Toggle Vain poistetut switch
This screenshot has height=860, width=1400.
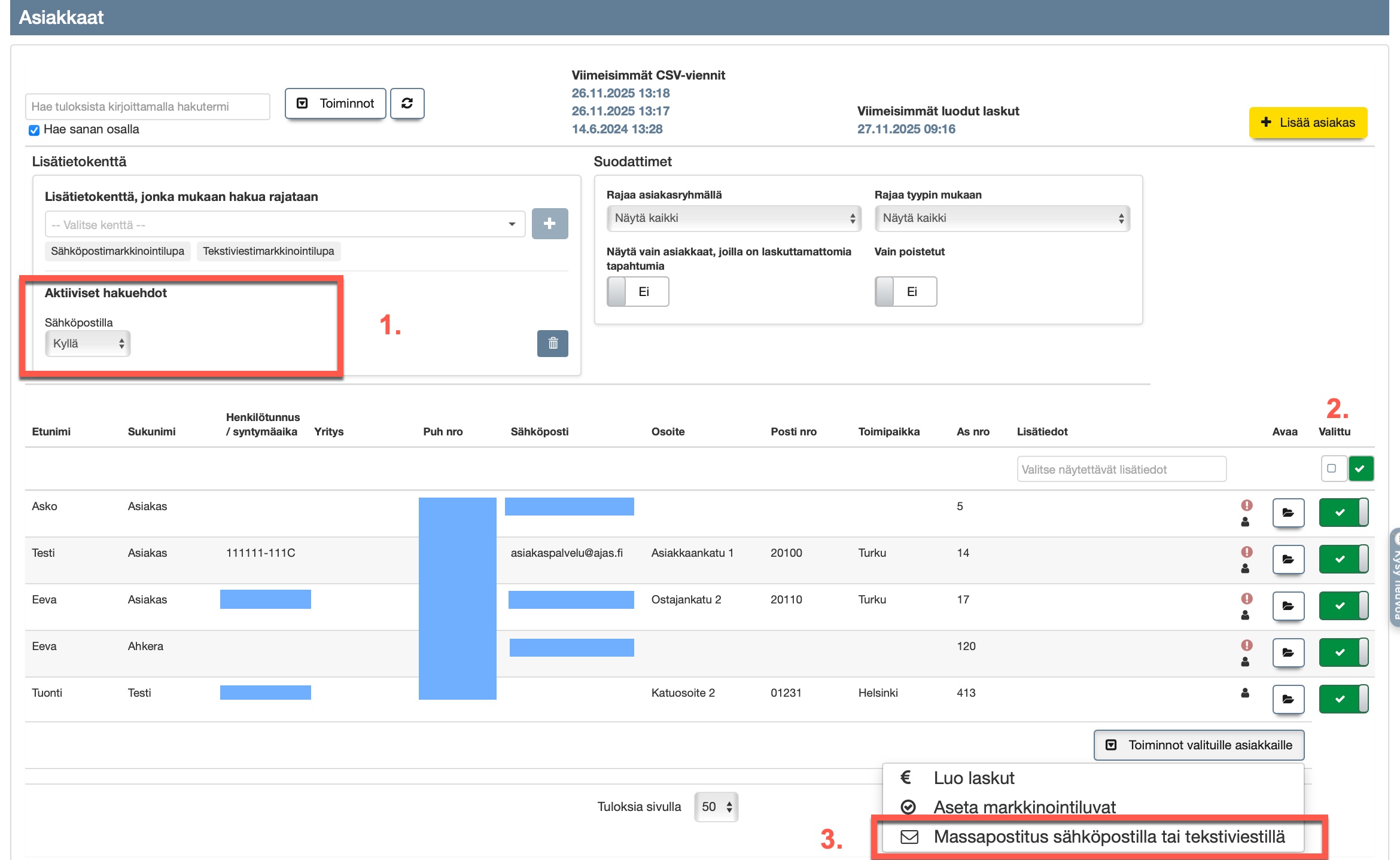[905, 292]
